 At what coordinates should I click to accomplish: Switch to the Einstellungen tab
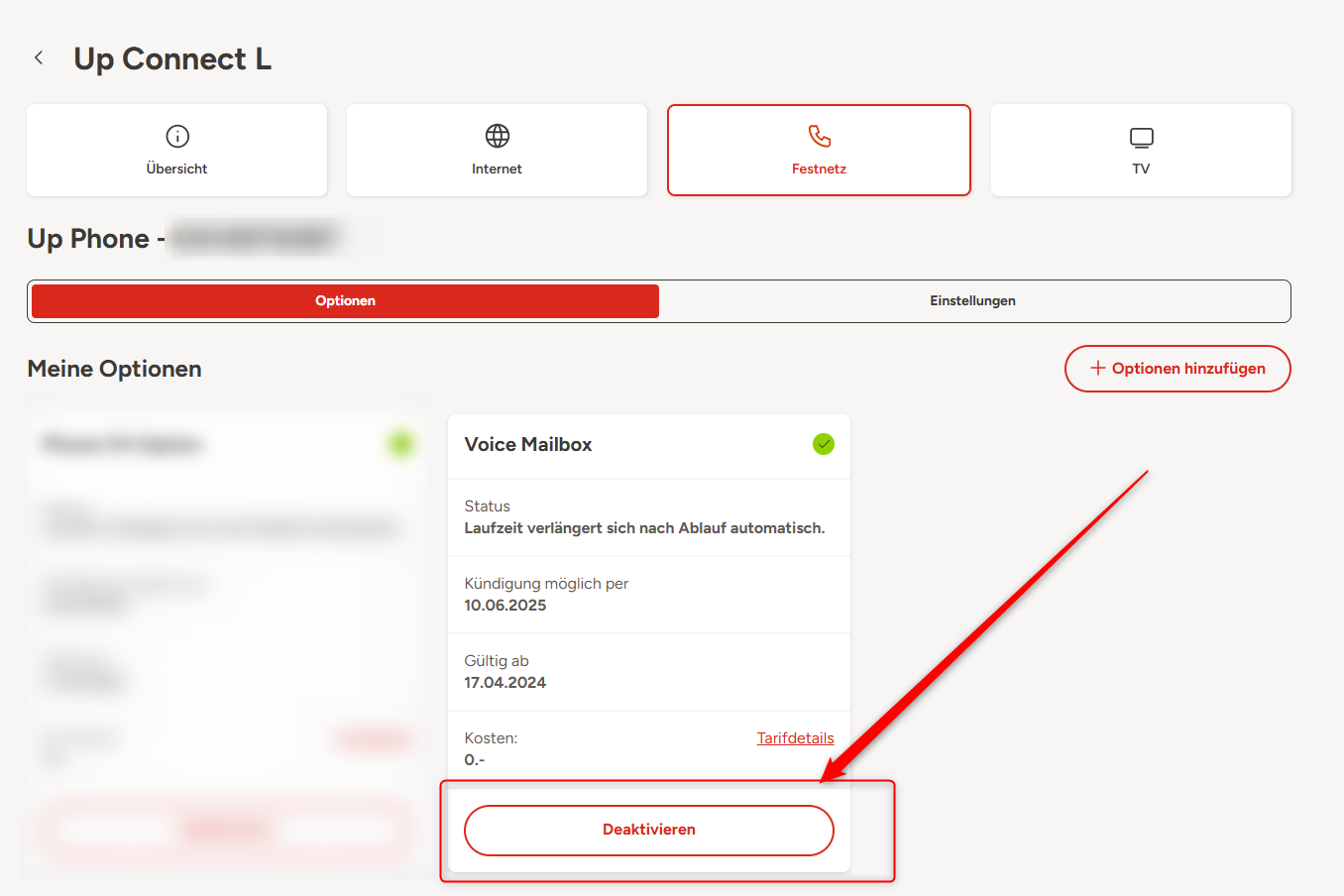972,301
